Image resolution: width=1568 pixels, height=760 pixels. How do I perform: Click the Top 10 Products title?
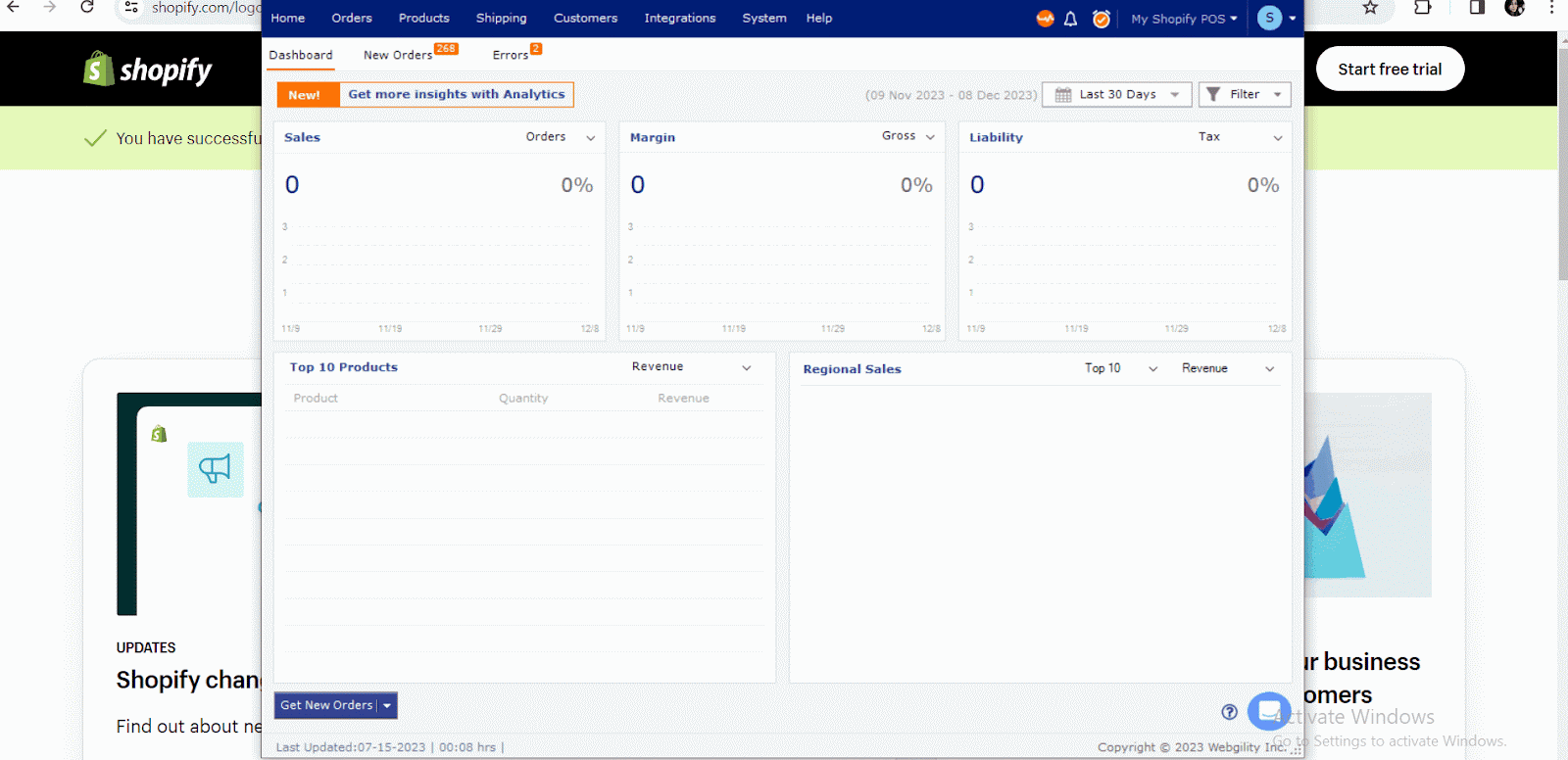[344, 367]
